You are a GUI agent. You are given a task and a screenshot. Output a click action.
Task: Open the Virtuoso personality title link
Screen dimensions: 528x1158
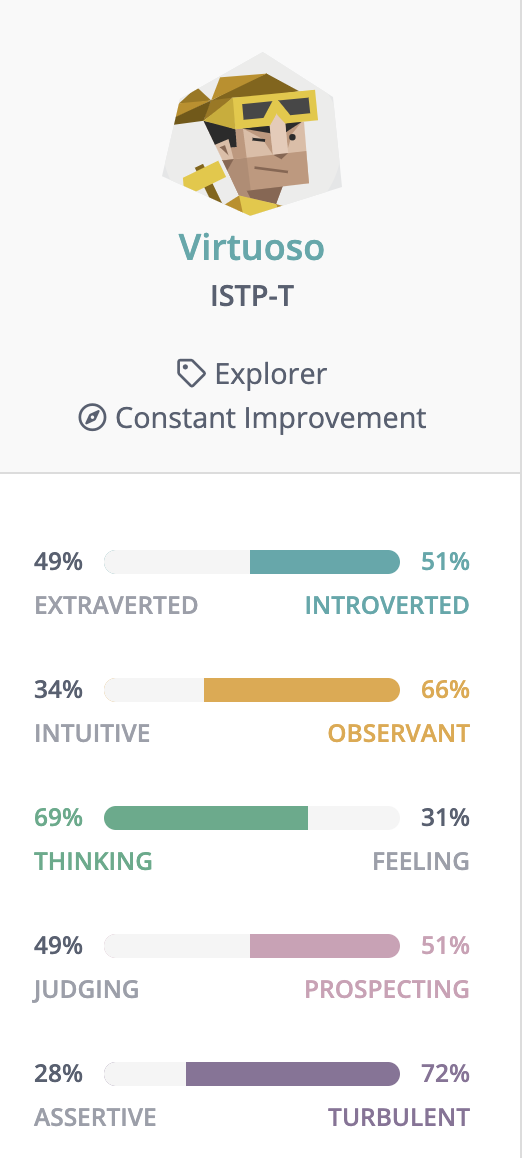(x=252, y=247)
